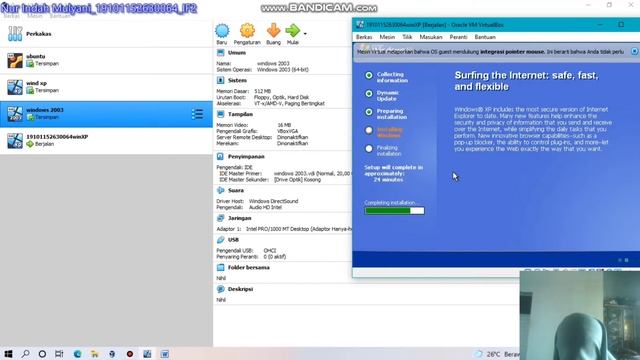The height and width of the screenshot is (360, 640).
Task: Open the Suara section header
Action: [x=236, y=191]
